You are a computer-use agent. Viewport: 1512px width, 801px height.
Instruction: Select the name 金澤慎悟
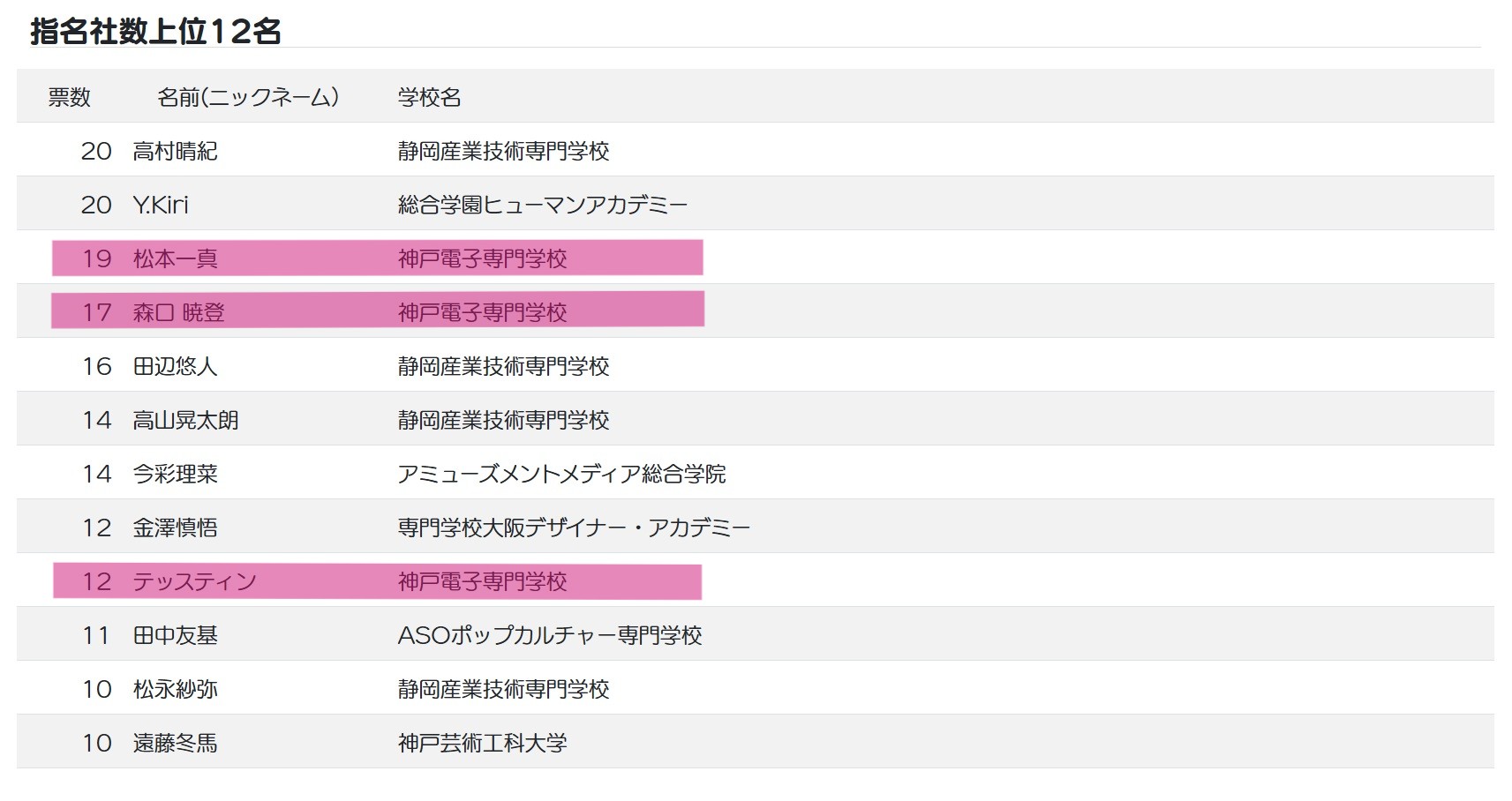[175, 528]
